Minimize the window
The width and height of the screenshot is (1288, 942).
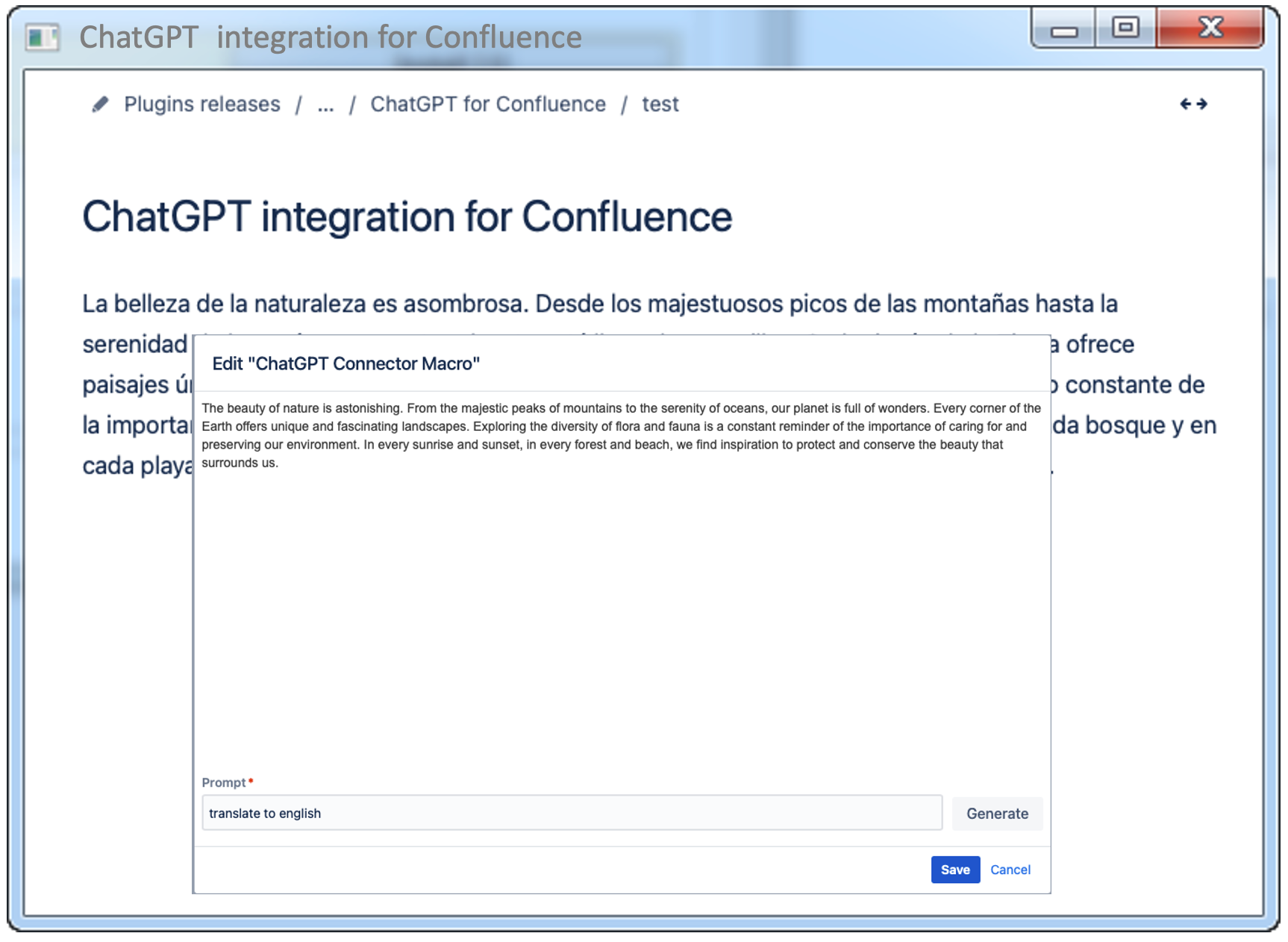click(x=1064, y=31)
